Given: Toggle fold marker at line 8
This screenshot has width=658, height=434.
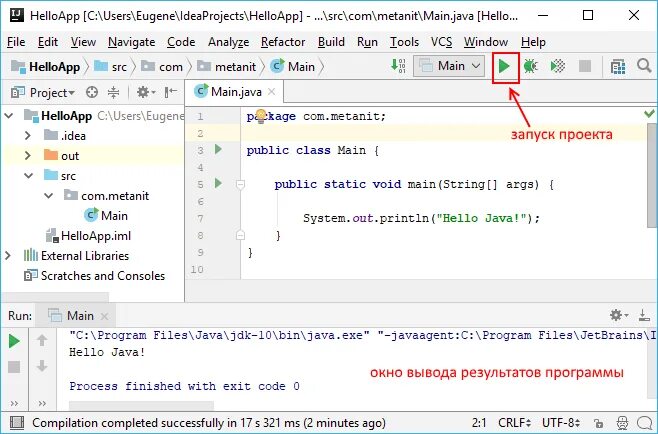Looking at the screenshot, I should tap(240, 235).
